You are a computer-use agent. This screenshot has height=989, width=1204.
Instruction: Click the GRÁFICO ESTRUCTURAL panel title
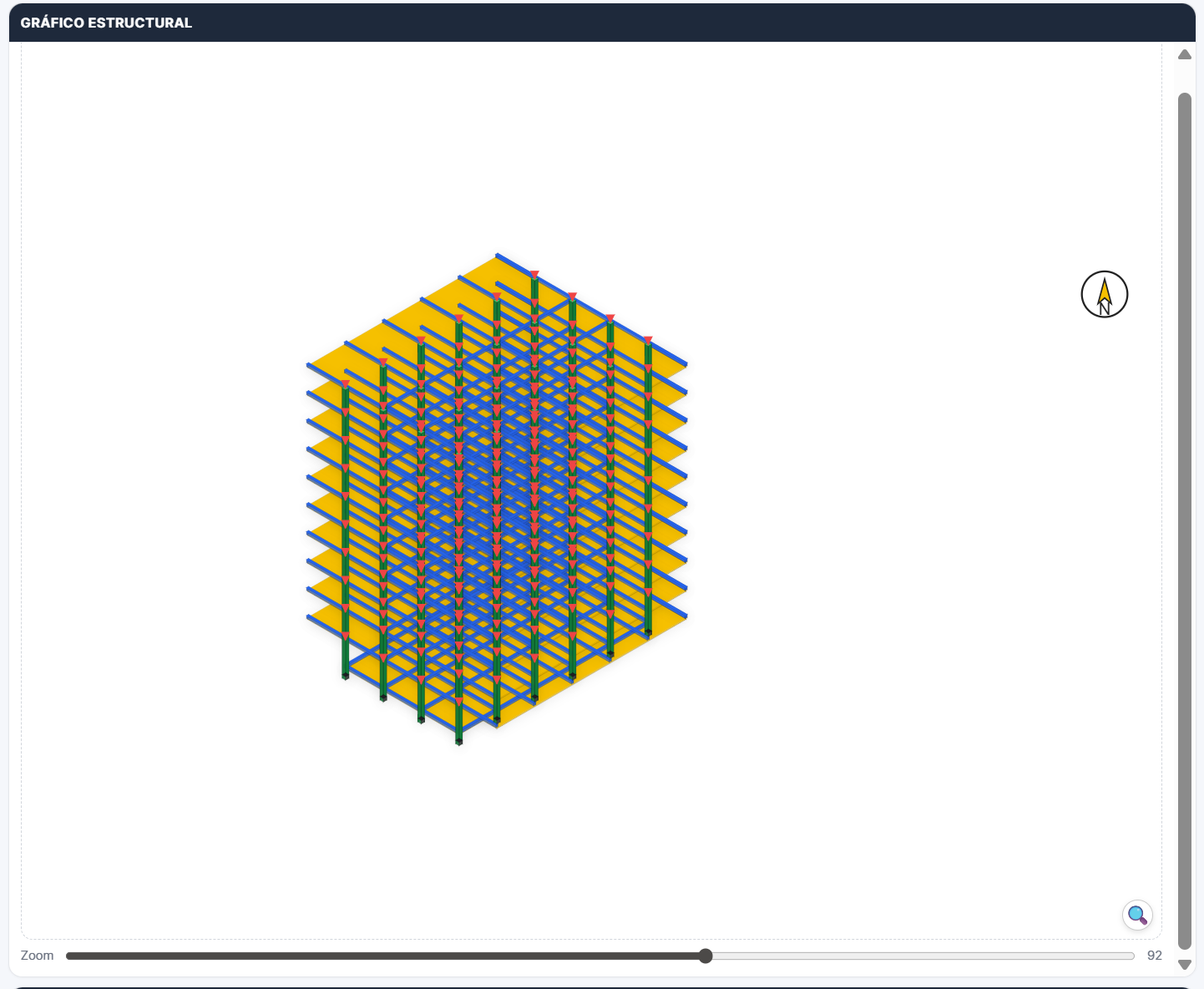coord(106,23)
